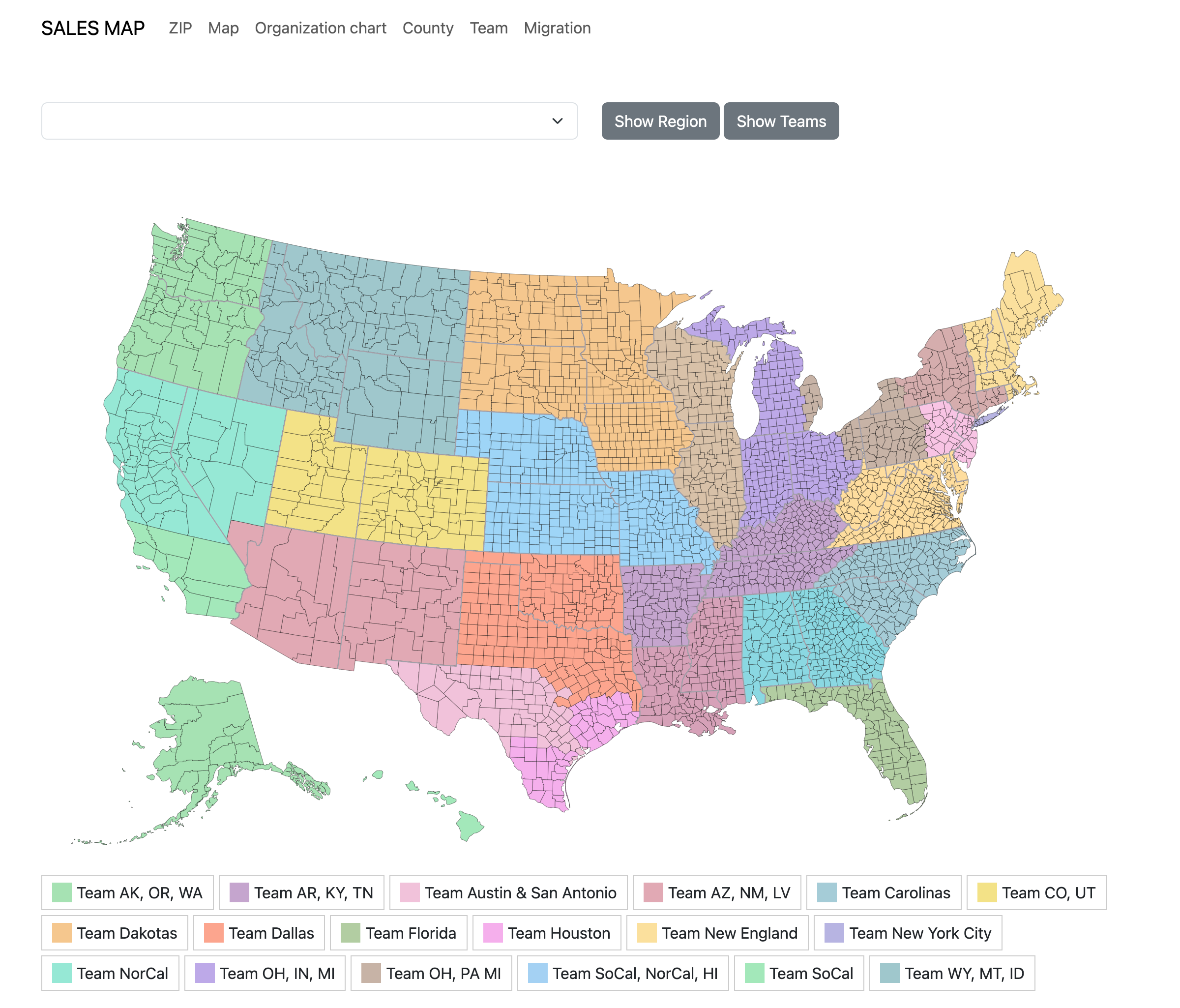Select the Team Houston legend entry
This screenshot has width=1180, height=1008.
click(547, 934)
